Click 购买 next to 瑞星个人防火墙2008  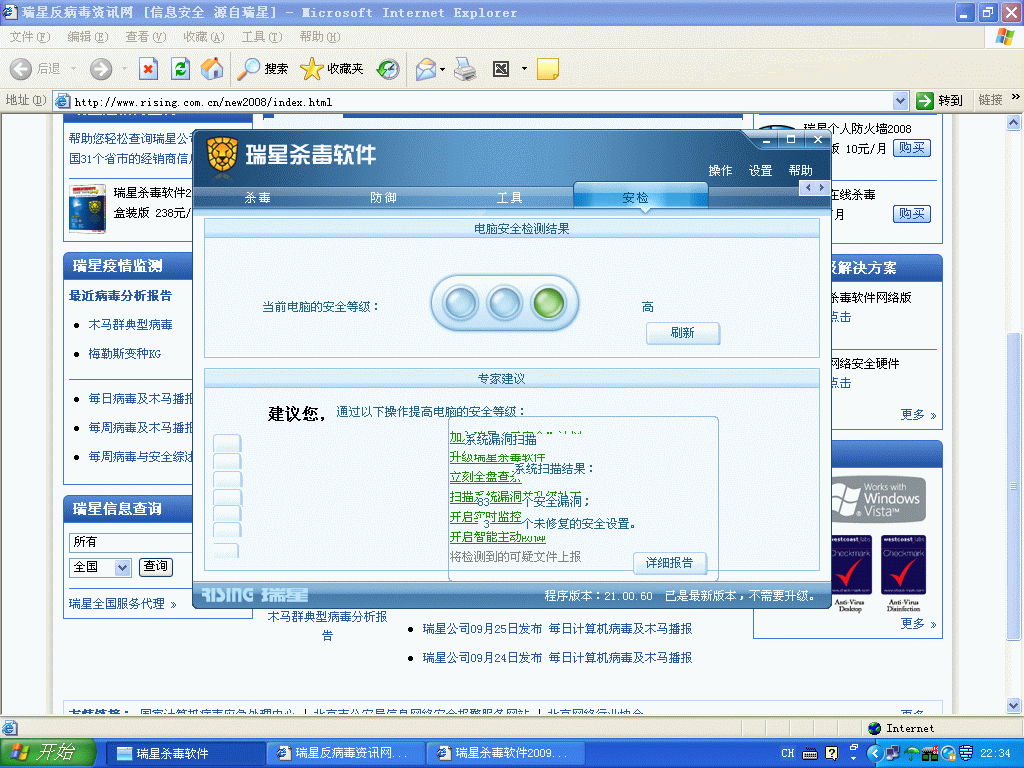[x=912, y=148]
